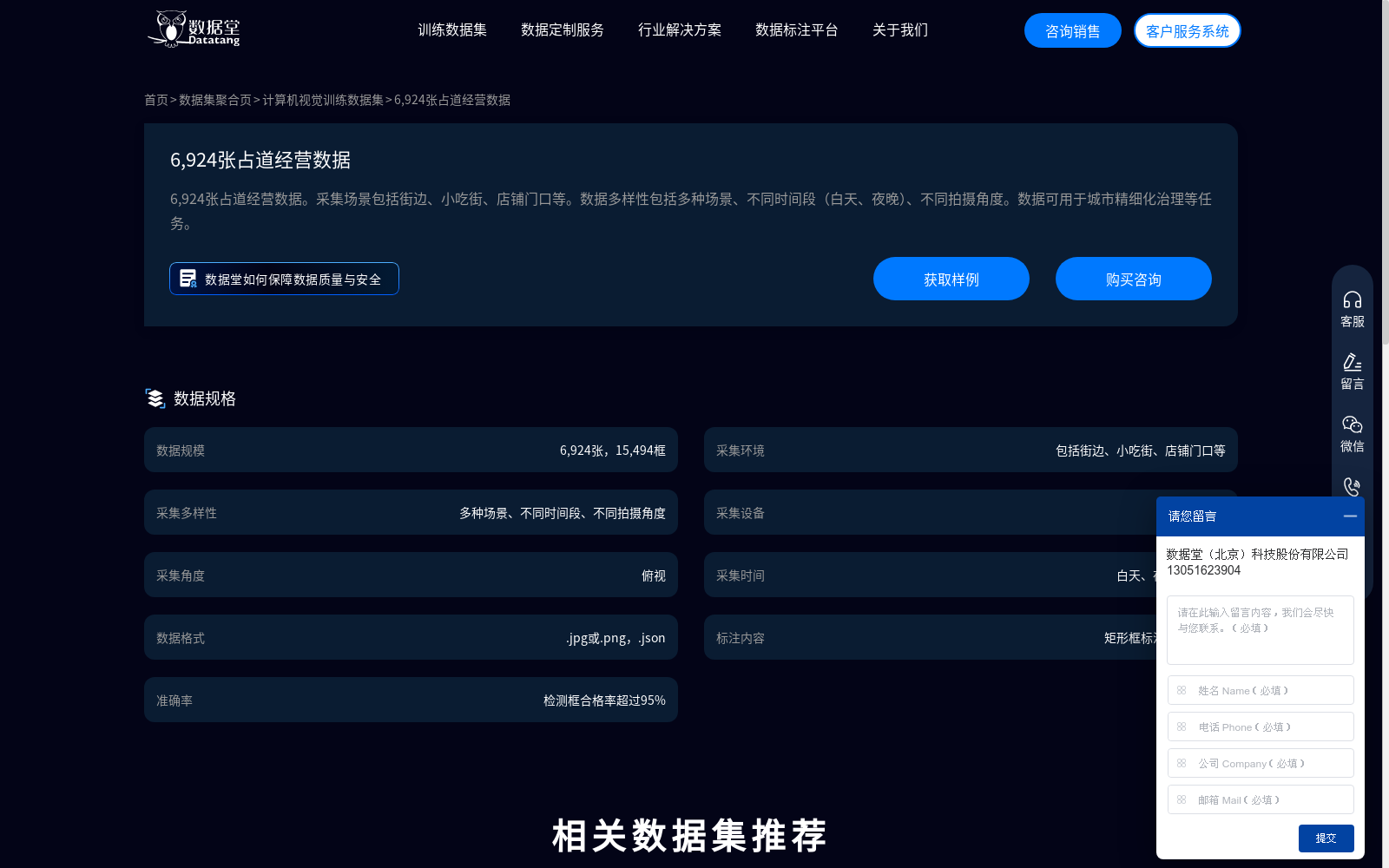1389x868 pixels.
Task: Go to 首页 breadcrumb link
Action: coord(156,100)
